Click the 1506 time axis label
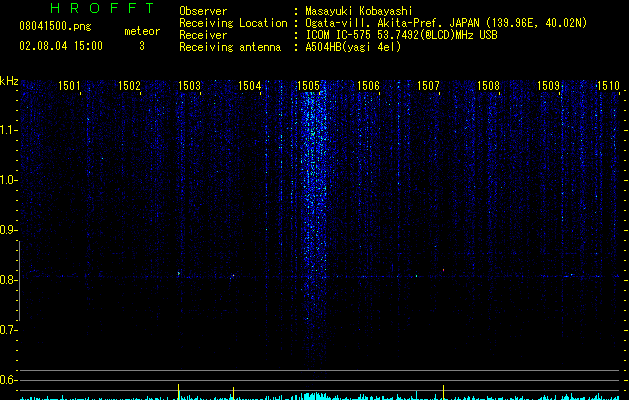629x400 pixels. 368,85
